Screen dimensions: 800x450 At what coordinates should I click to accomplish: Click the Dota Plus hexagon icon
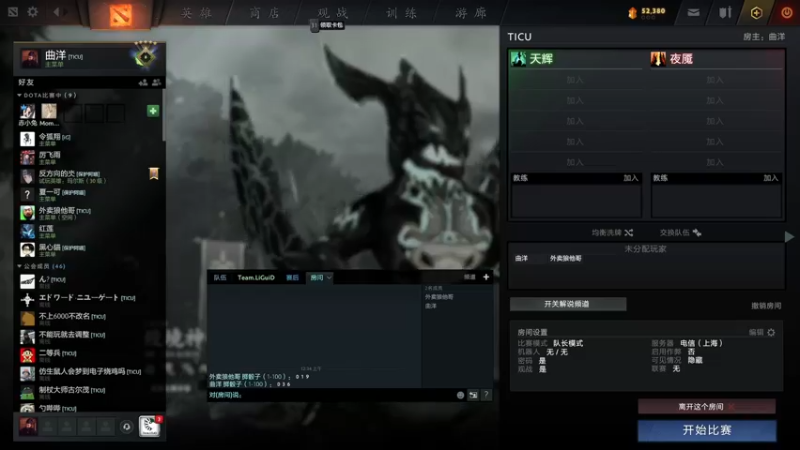(x=757, y=13)
